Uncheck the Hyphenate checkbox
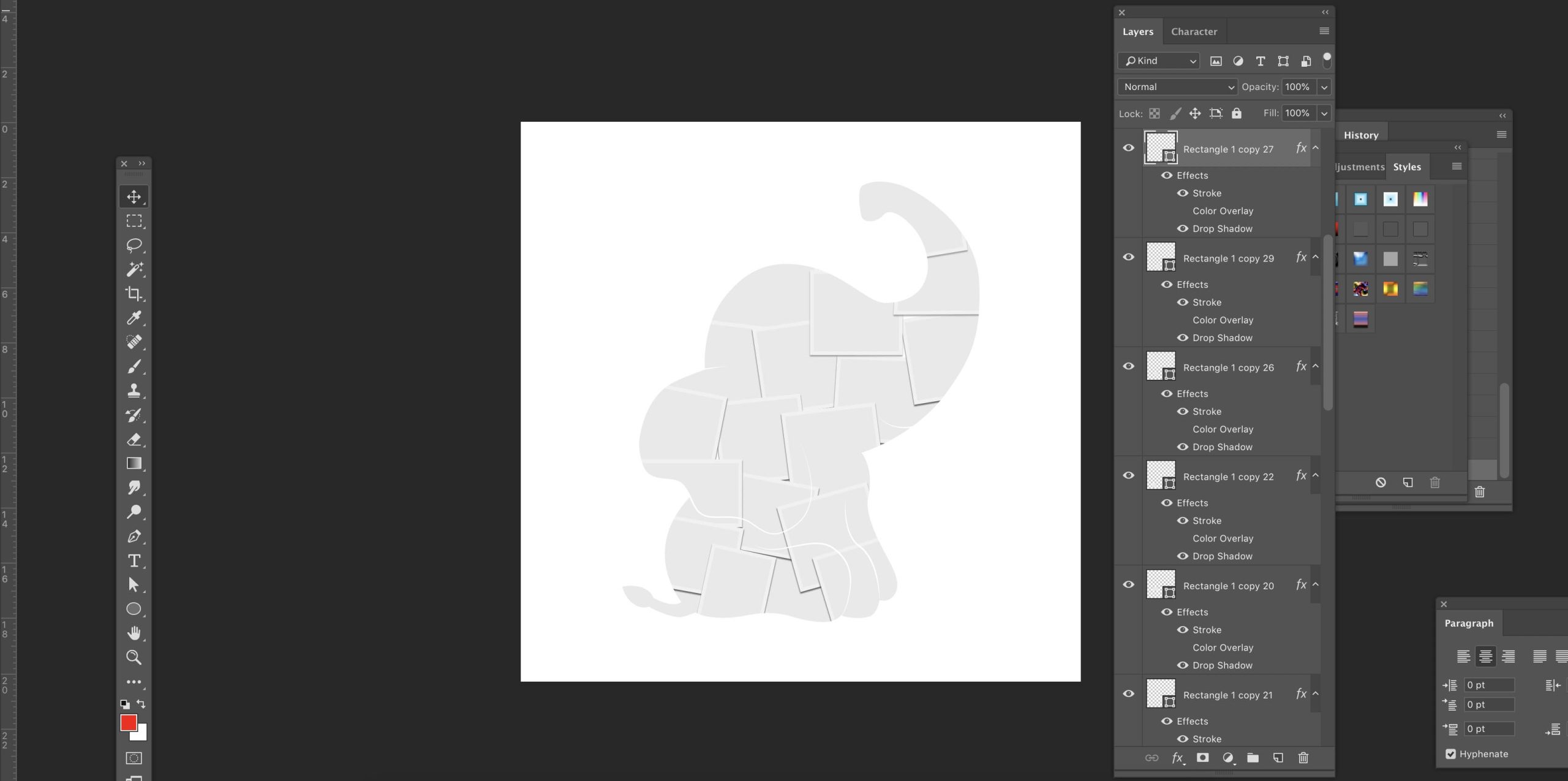The width and height of the screenshot is (1568, 781). point(1450,754)
